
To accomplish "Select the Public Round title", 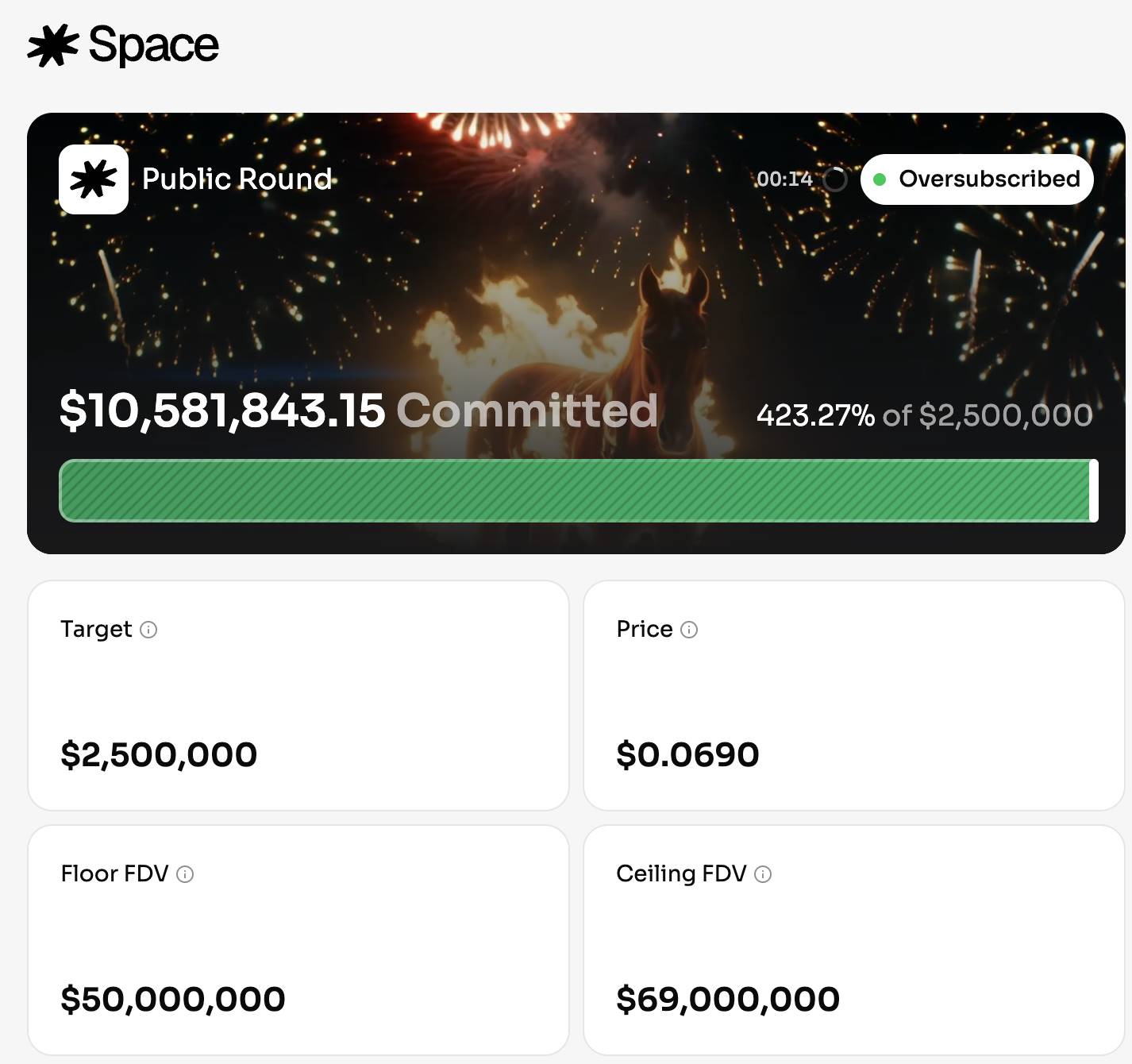I will coord(237,179).
